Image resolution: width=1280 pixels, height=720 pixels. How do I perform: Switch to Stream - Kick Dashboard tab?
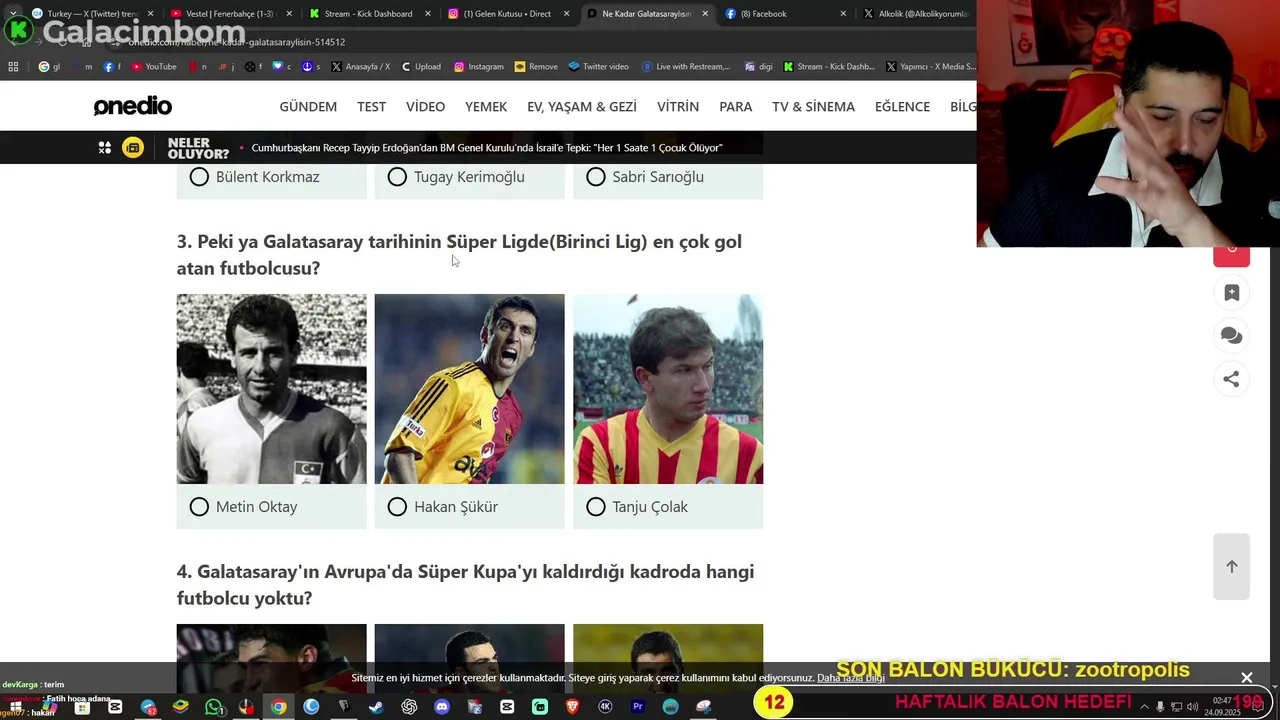(x=368, y=14)
